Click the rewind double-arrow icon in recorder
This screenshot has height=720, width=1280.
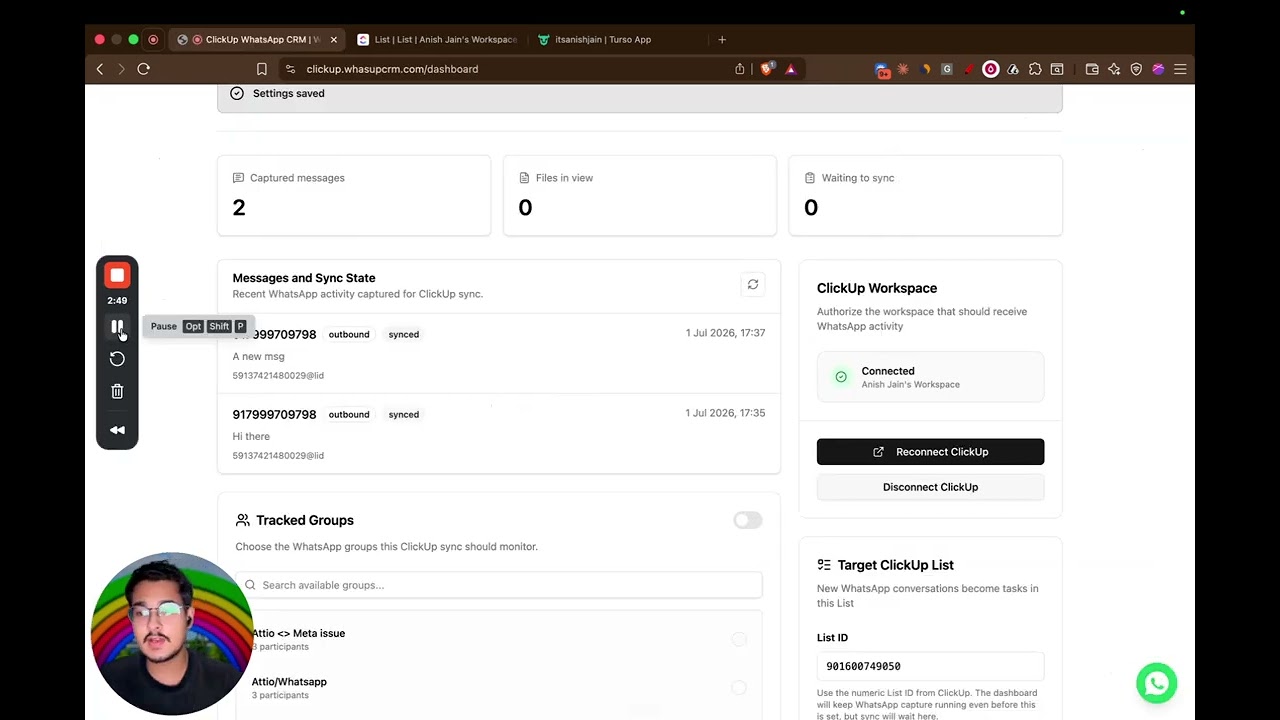pos(117,430)
